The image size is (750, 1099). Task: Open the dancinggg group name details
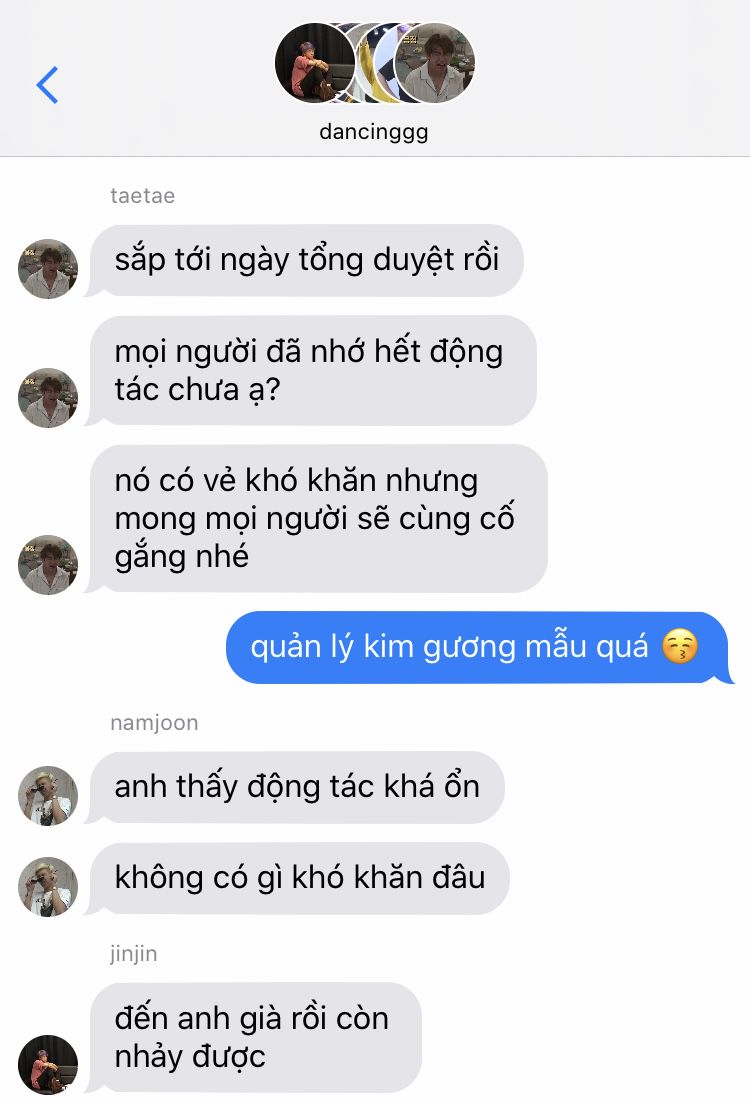point(374,131)
